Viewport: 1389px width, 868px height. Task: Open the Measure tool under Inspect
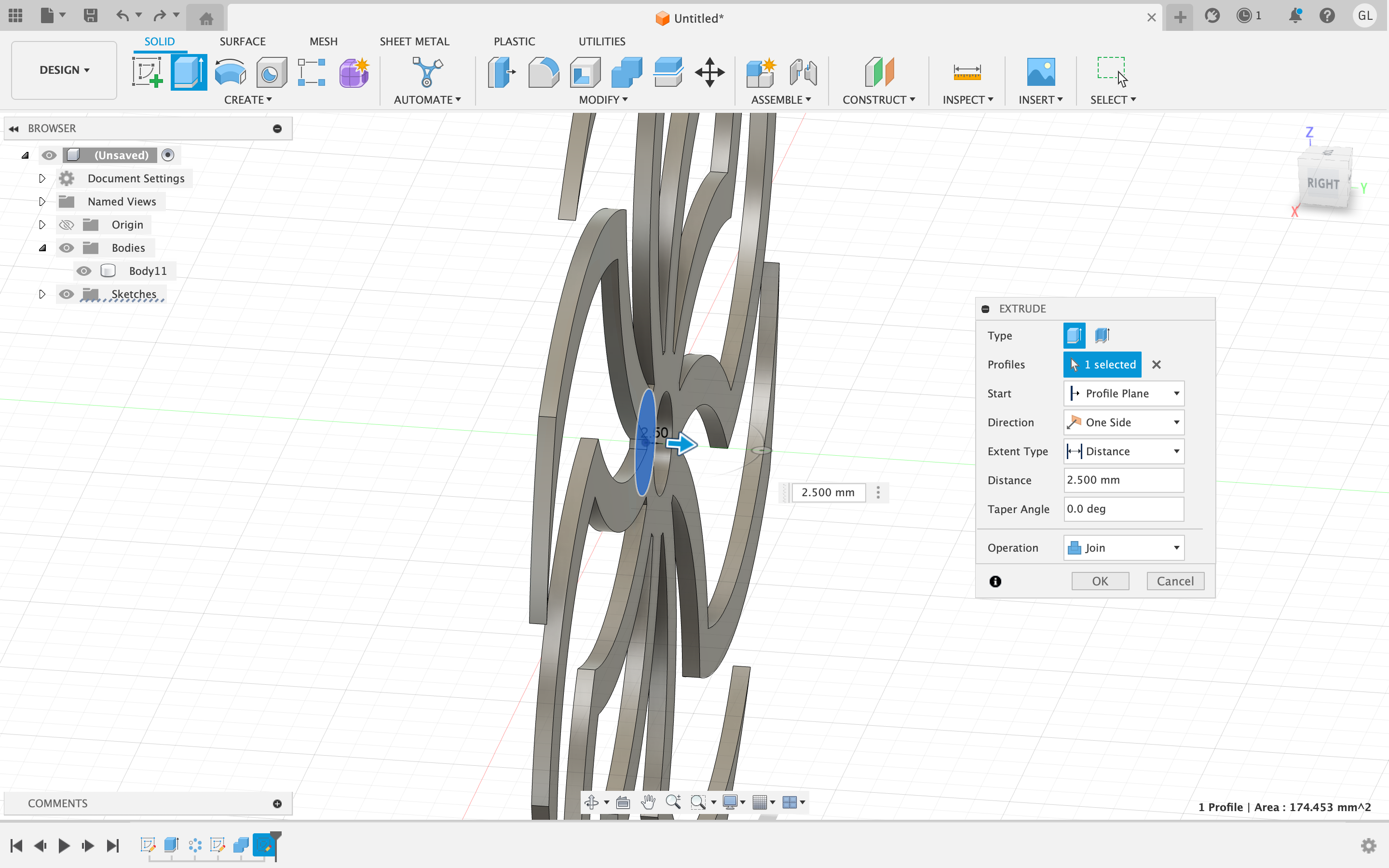(x=967, y=72)
